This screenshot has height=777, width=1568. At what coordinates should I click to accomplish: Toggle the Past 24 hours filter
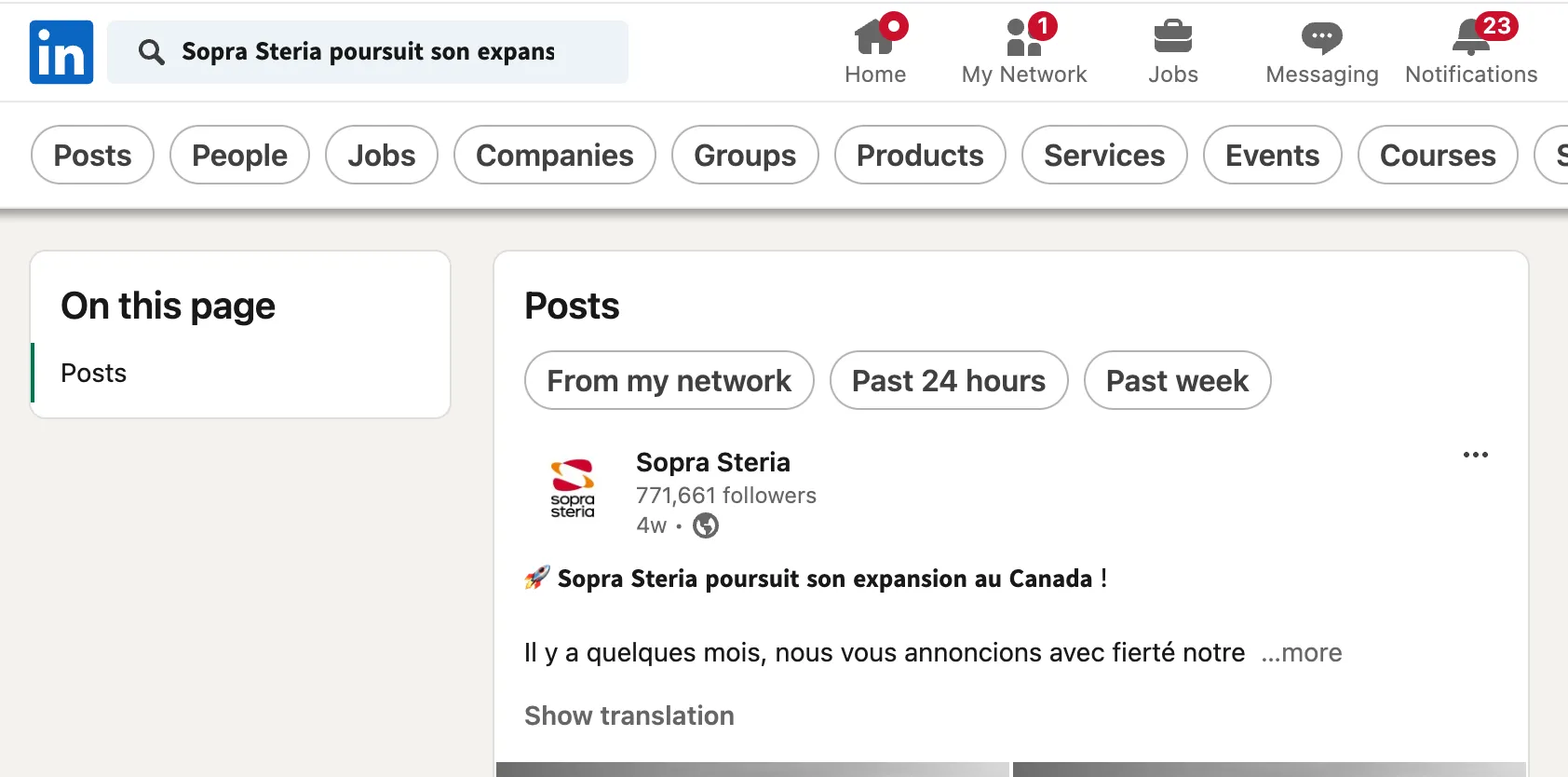pos(948,380)
